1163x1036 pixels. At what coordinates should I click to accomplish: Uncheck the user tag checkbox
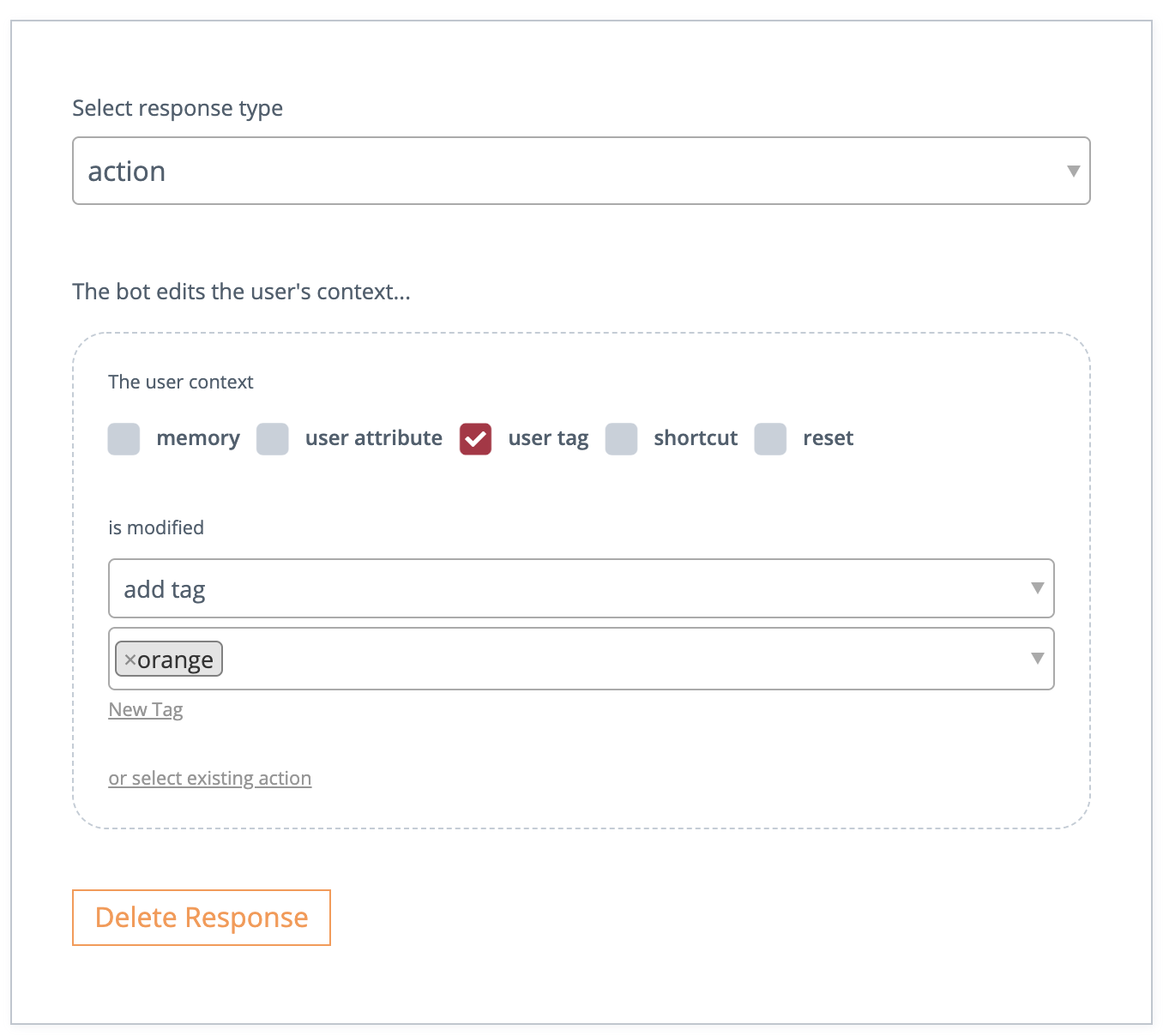(x=475, y=438)
